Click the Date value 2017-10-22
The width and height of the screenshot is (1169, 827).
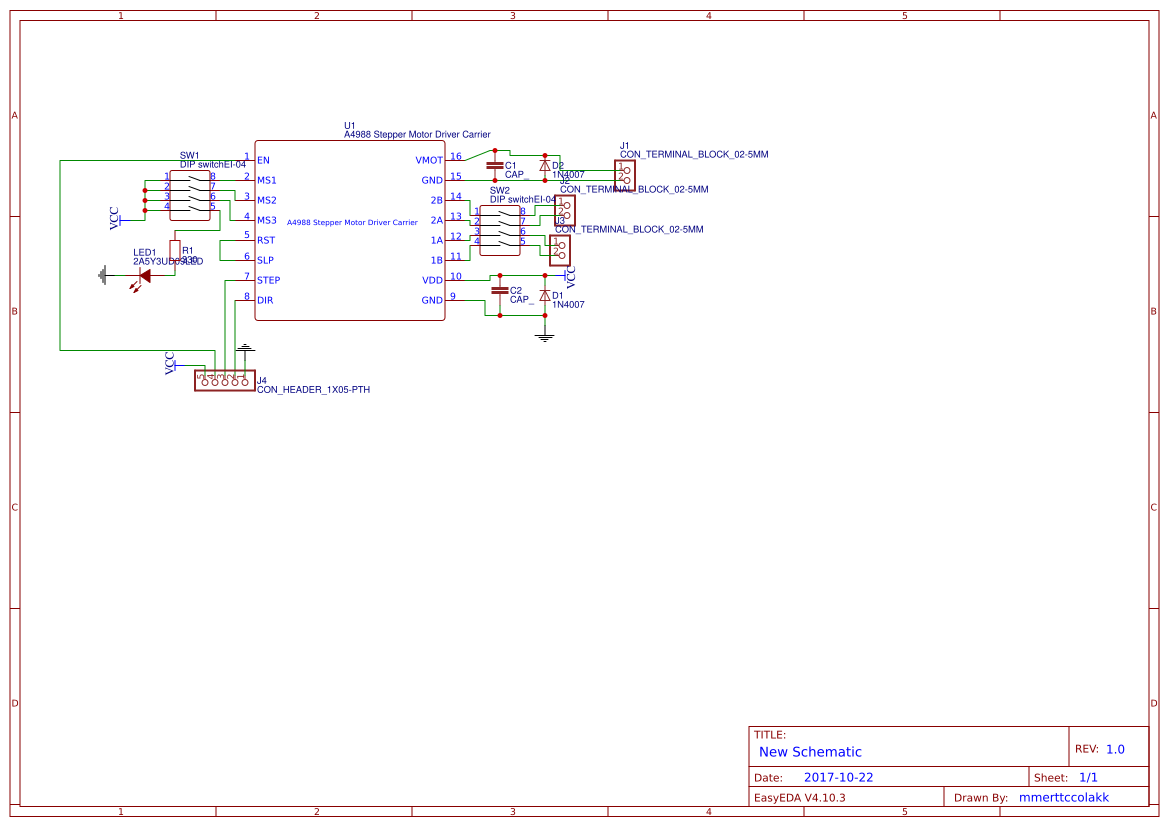coord(840,776)
